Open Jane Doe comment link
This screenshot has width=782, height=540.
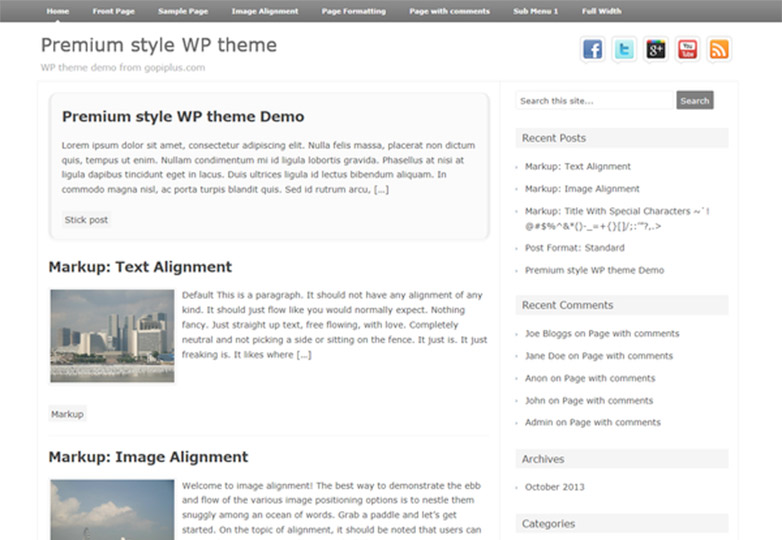pyautogui.click(x=599, y=356)
